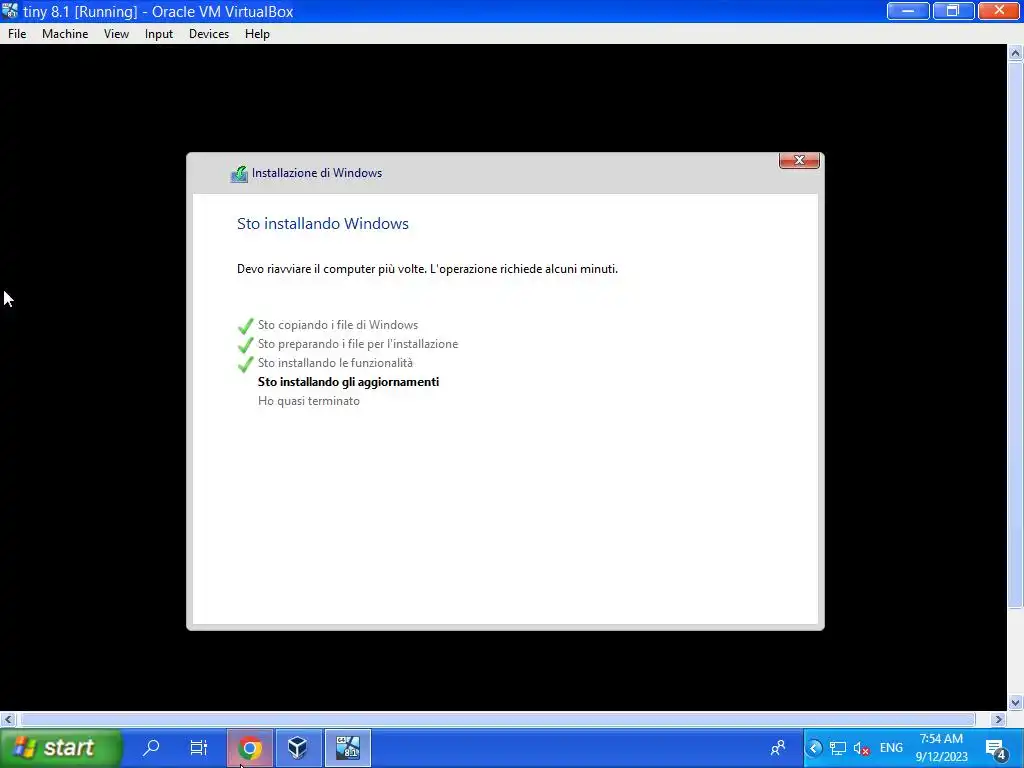Switch to Google Chrome on taskbar

(x=249, y=748)
